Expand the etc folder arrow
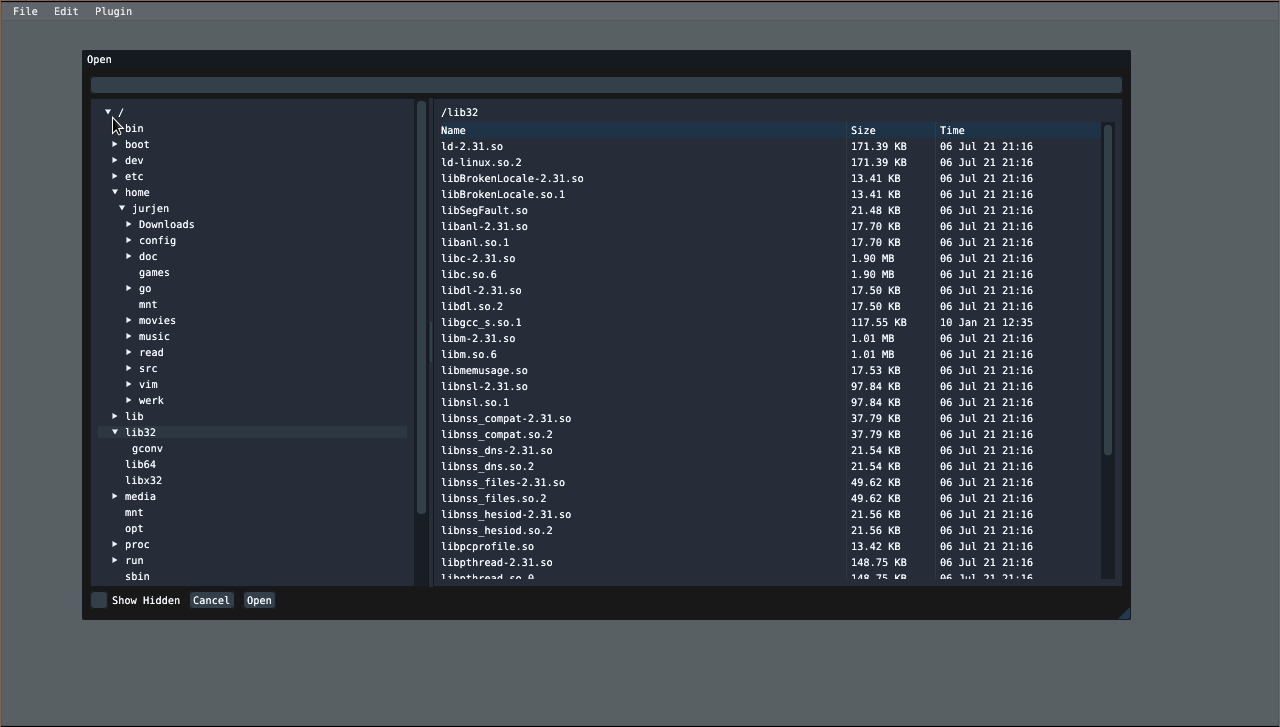This screenshot has width=1280, height=727. pyautogui.click(x=115, y=176)
